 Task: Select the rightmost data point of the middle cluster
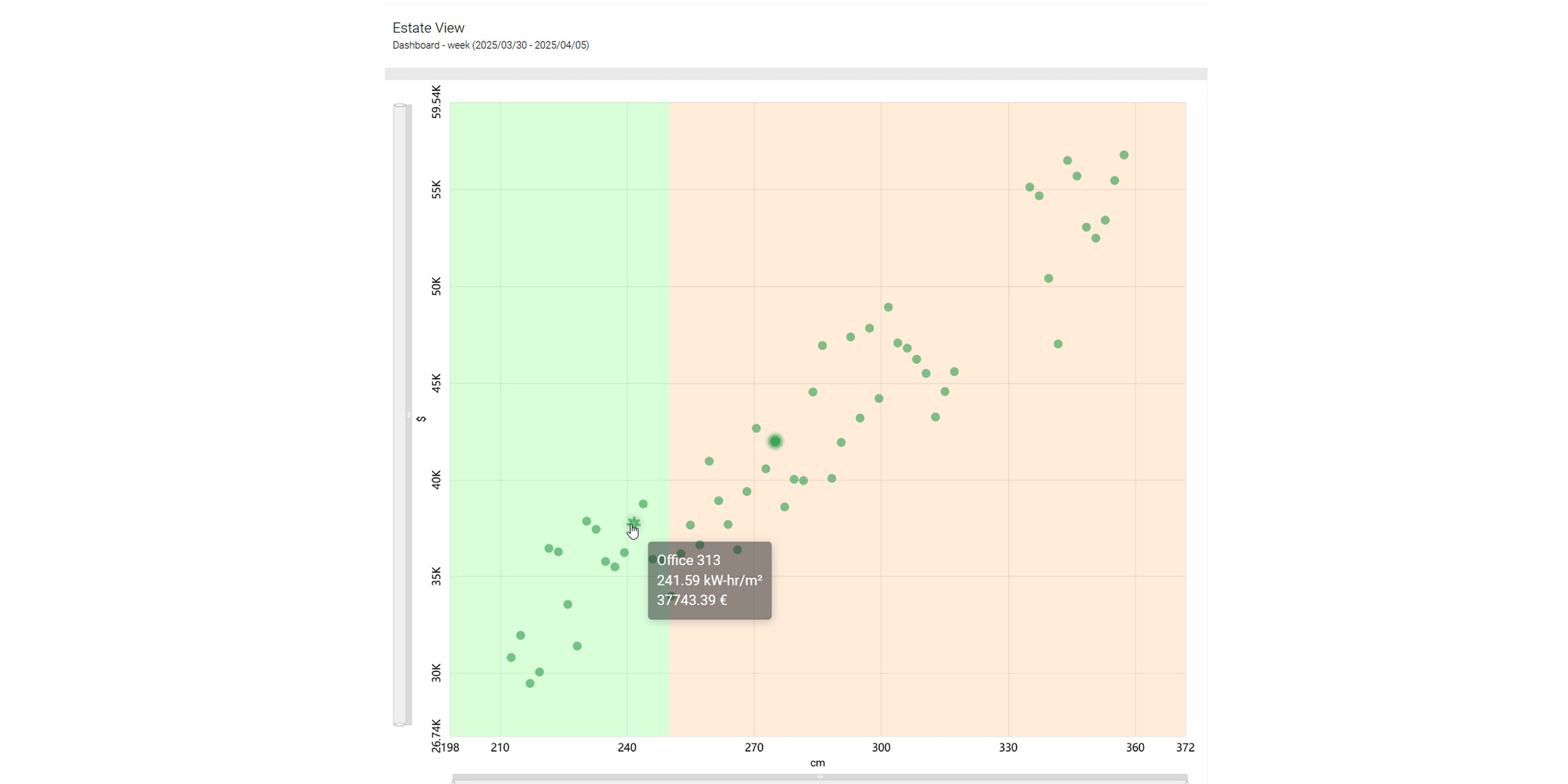tap(954, 372)
